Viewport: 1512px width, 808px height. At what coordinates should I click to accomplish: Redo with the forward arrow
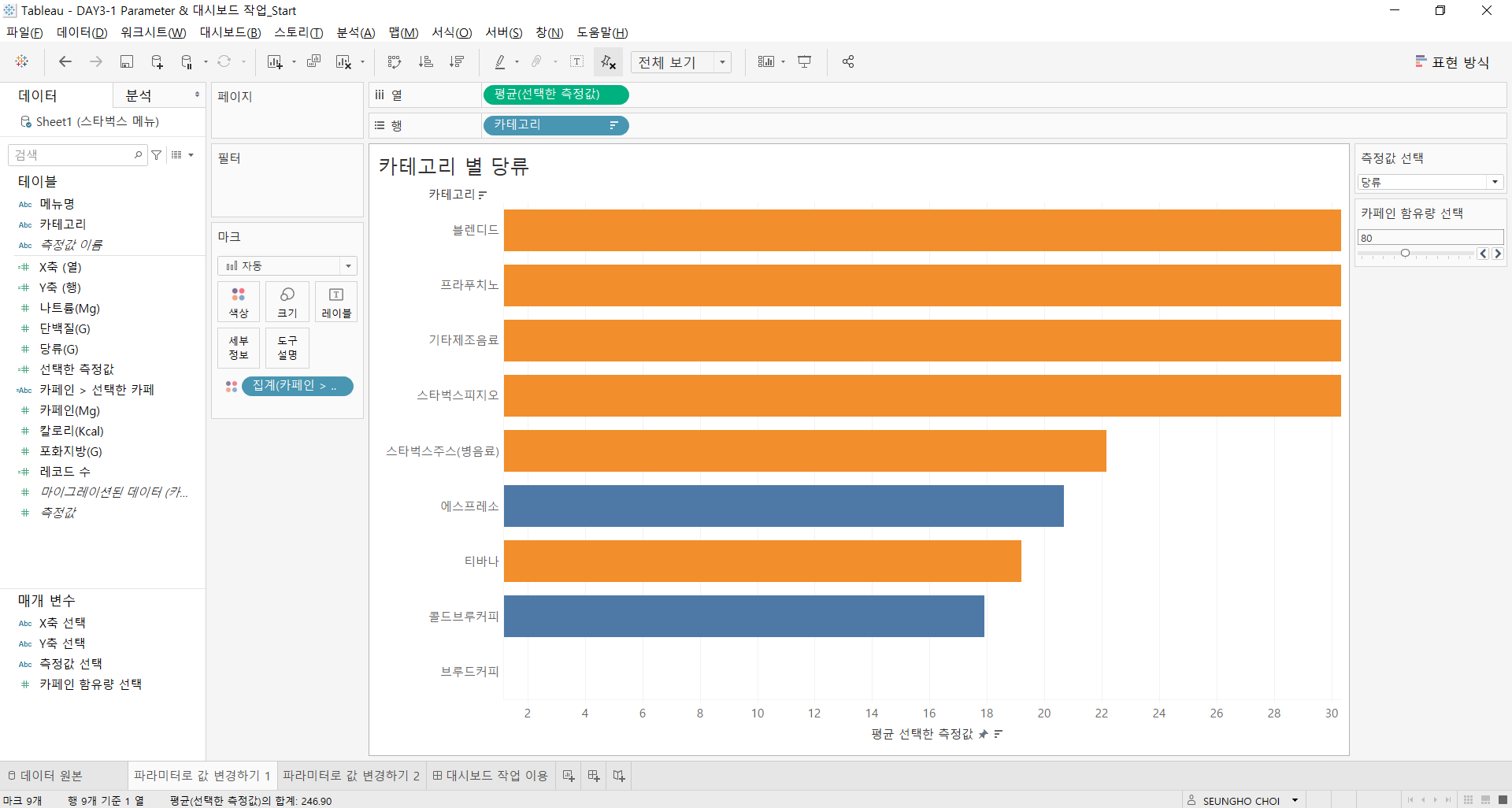point(96,61)
